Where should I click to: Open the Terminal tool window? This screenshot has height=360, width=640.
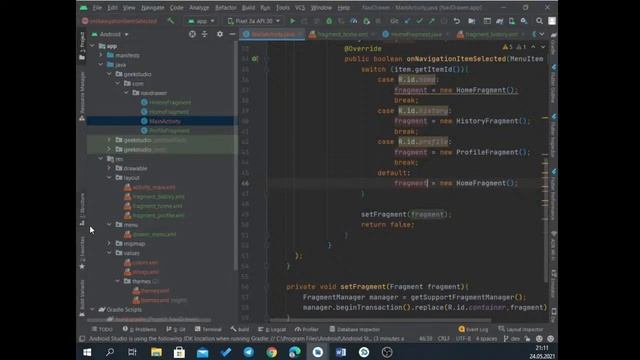point(208,329)
